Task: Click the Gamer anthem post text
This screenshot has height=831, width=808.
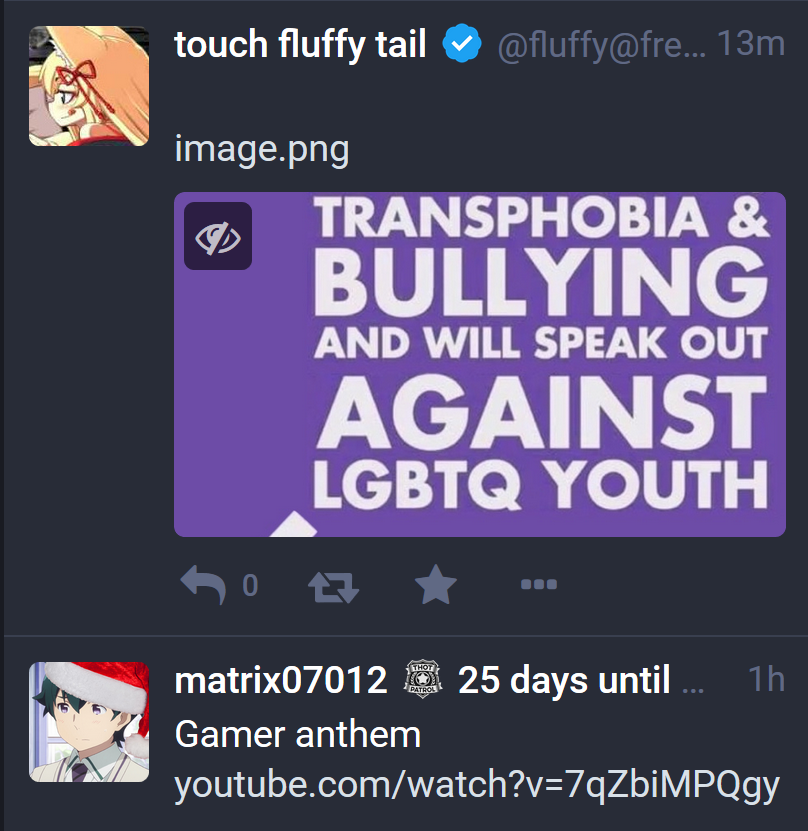Action: [298, 735]
